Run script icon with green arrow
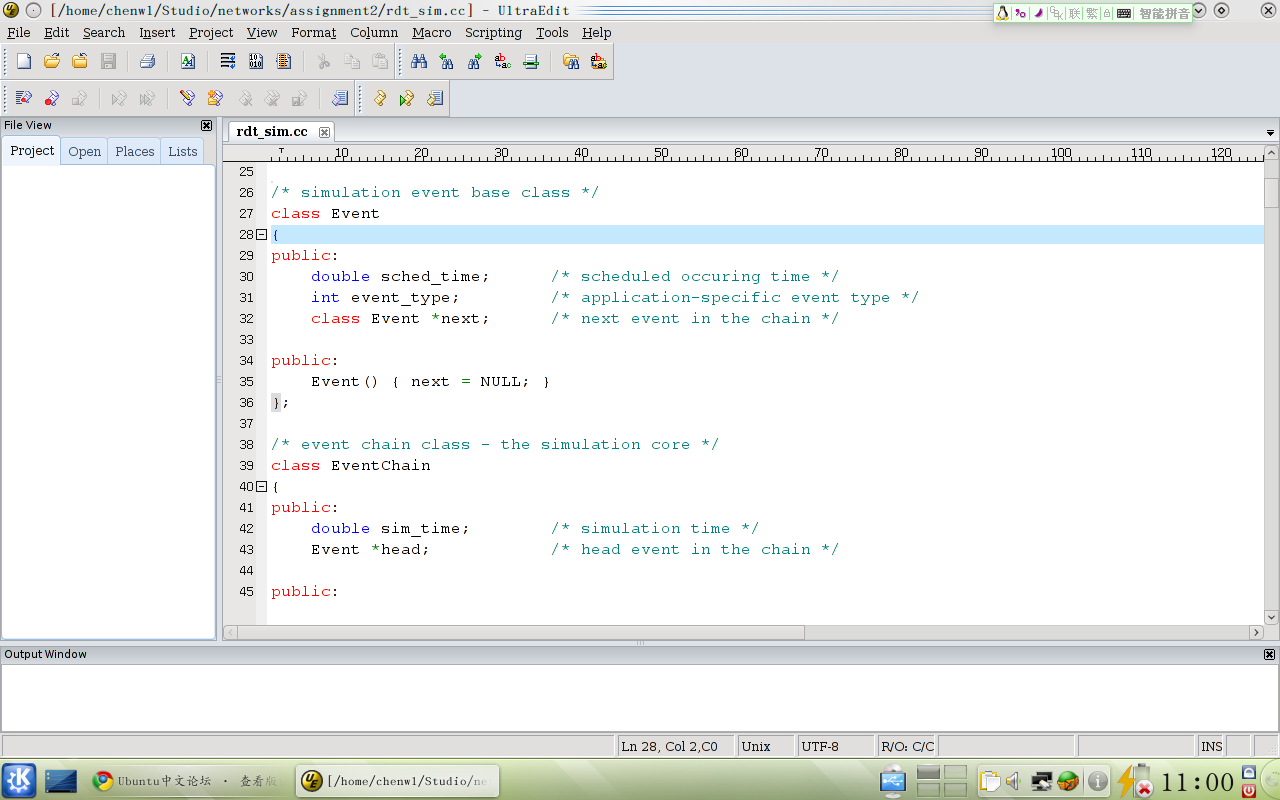 (407, 98)
